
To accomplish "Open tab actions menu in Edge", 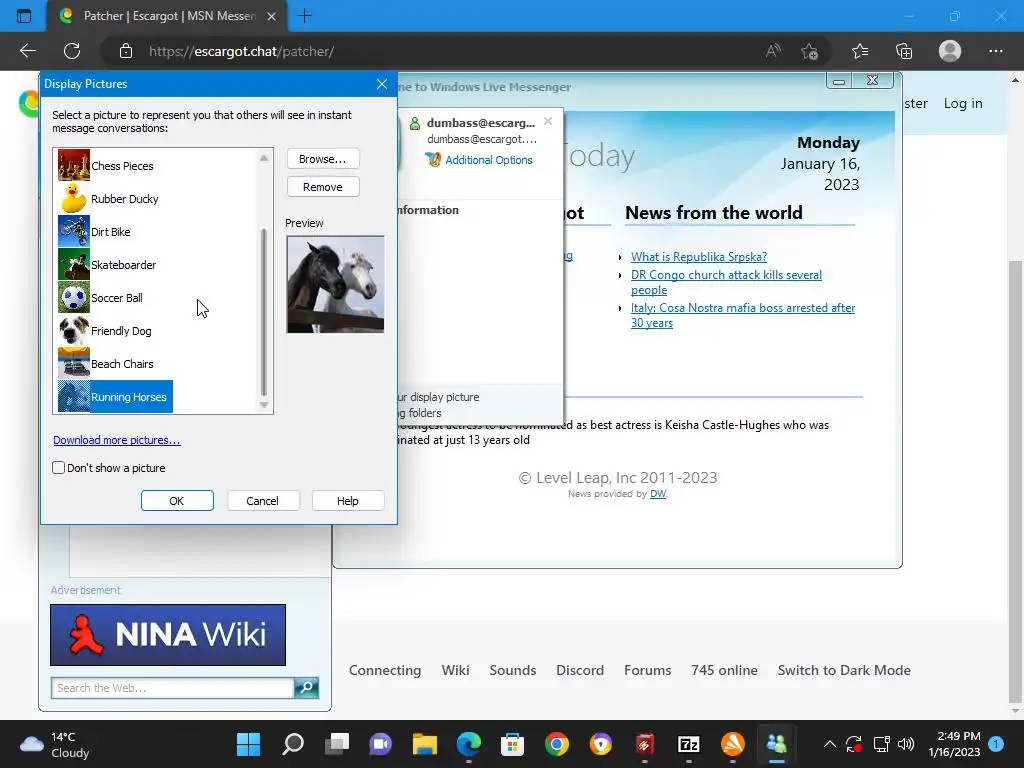I will [24, 16].
